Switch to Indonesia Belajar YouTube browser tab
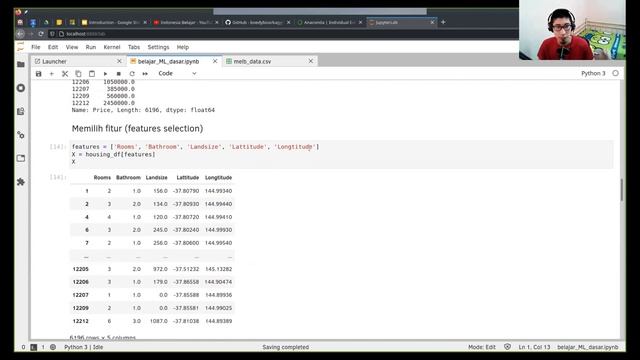640x360 pixels. [186, 22]
